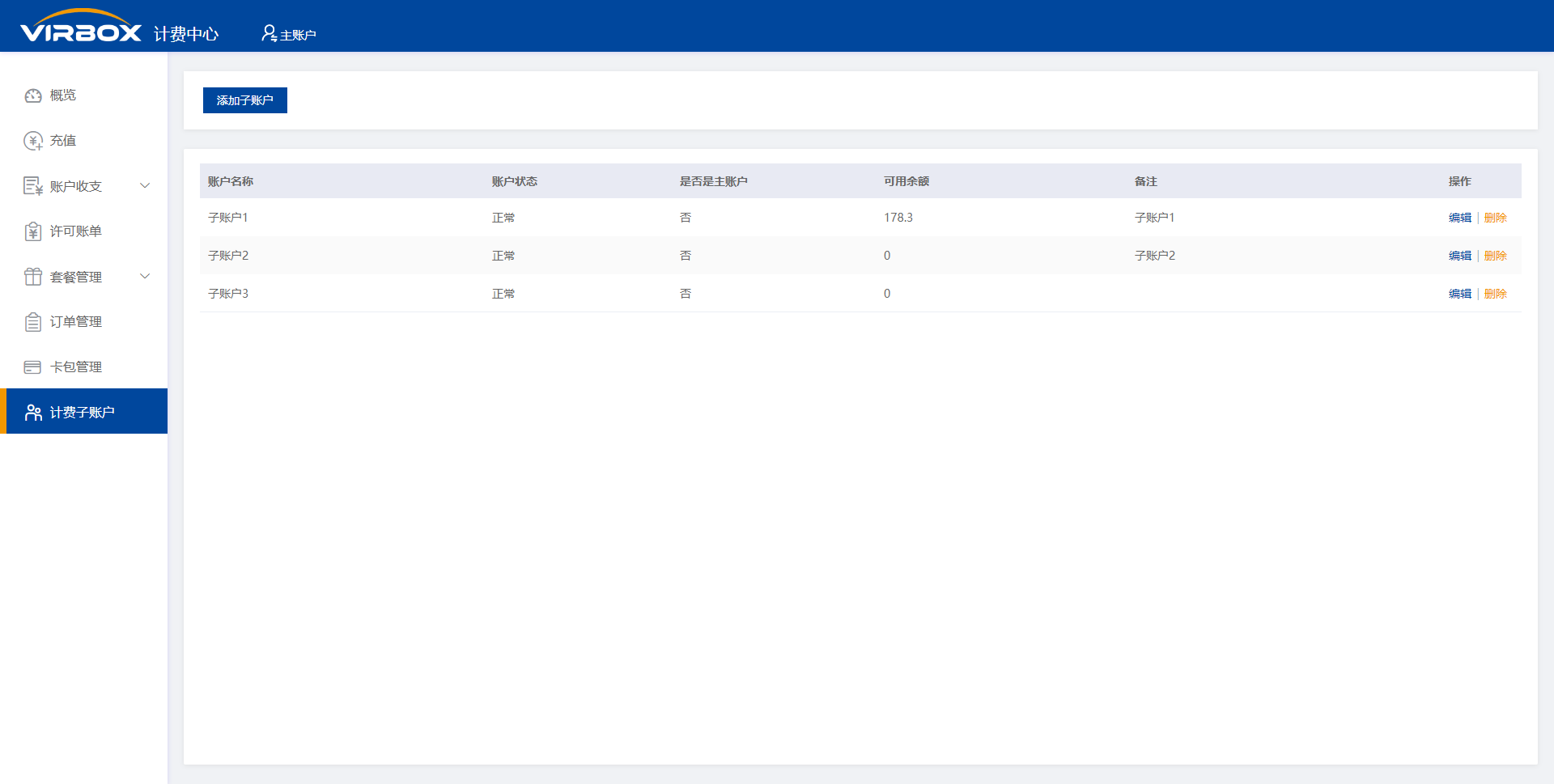Click the 0 balance of 子账户2
Viewport: 1554px width, 784px height.
point(887,256)
